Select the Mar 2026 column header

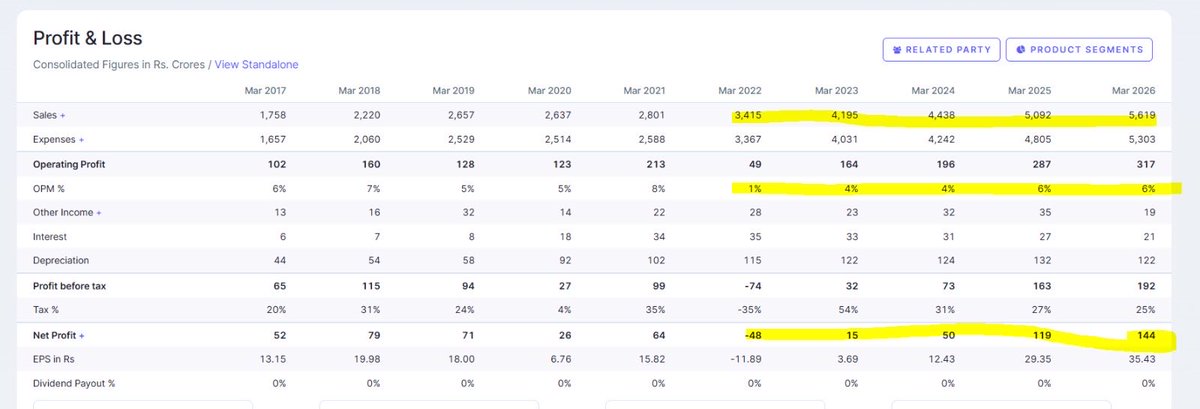click(x=1133, y=90)
